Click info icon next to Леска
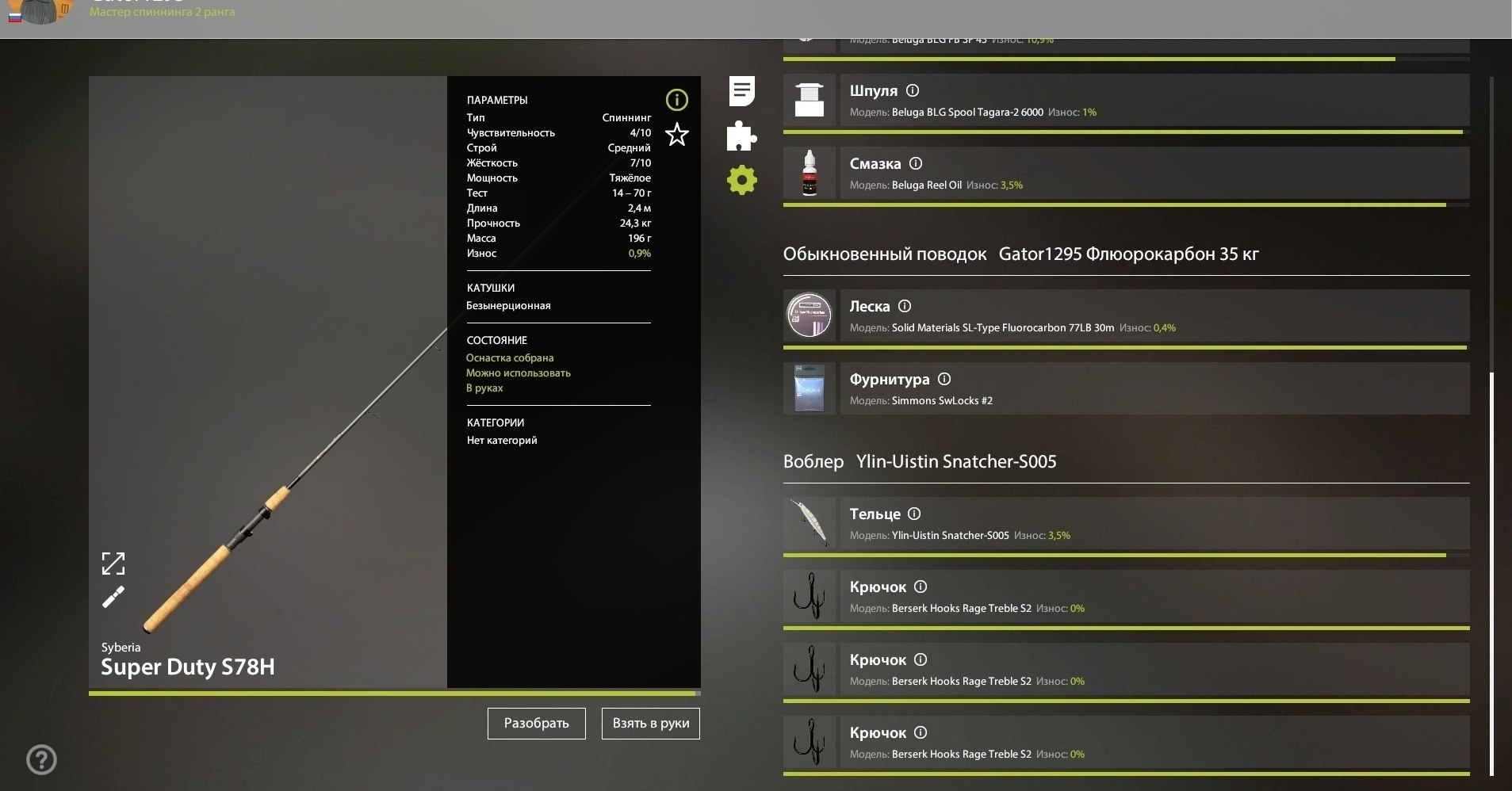This screenshot has height=791, width=1512. tap(905, 306)
